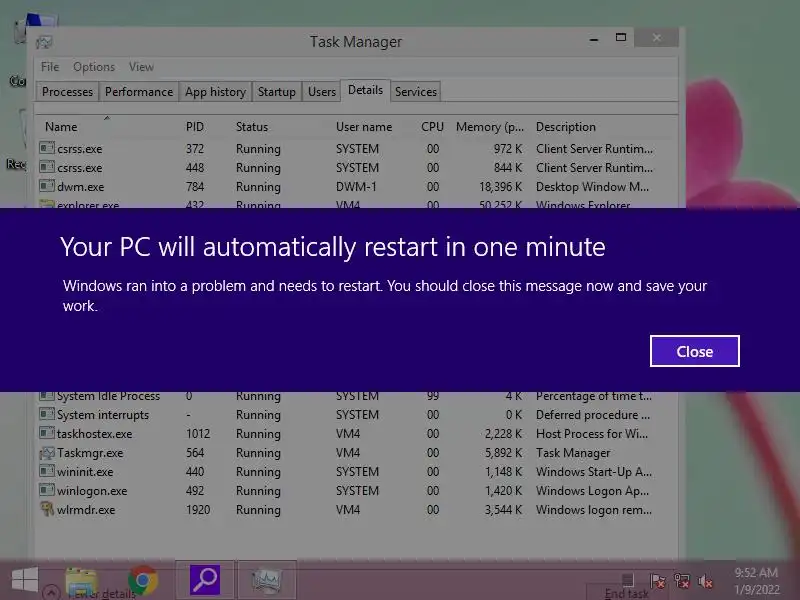Screen dimensions: 800x600
Task: Click the Close button on the restart message
Action: pyautogui.click(x=694, y=351)
